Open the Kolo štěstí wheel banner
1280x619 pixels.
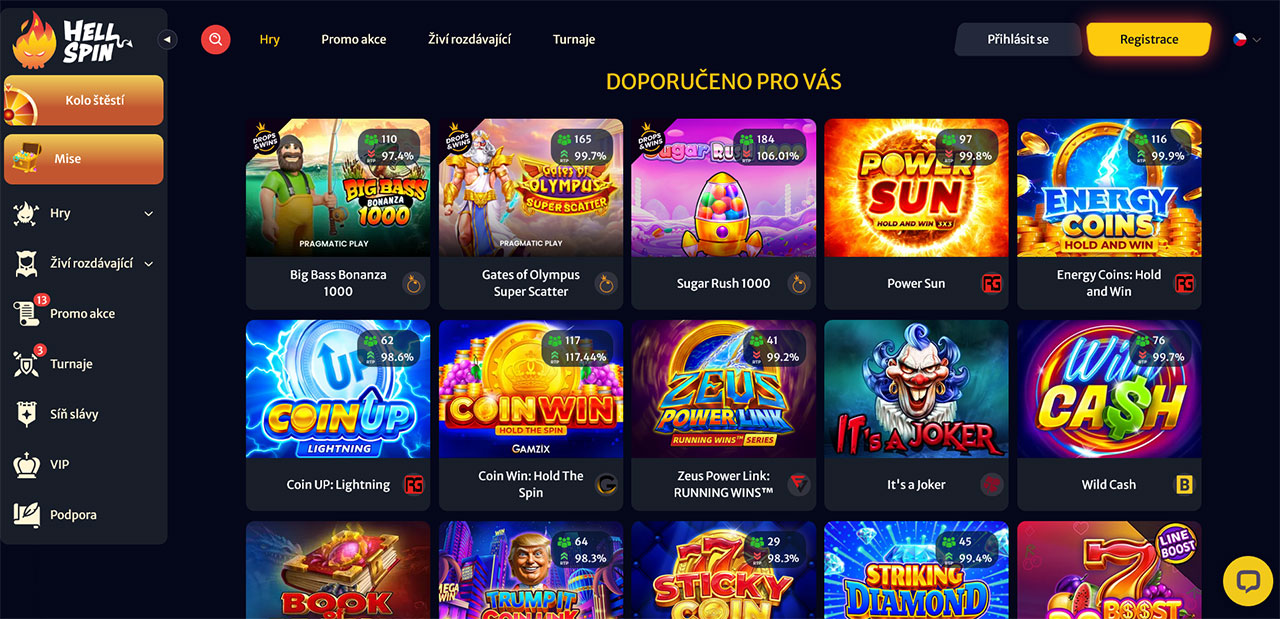[x=84, y=100]
